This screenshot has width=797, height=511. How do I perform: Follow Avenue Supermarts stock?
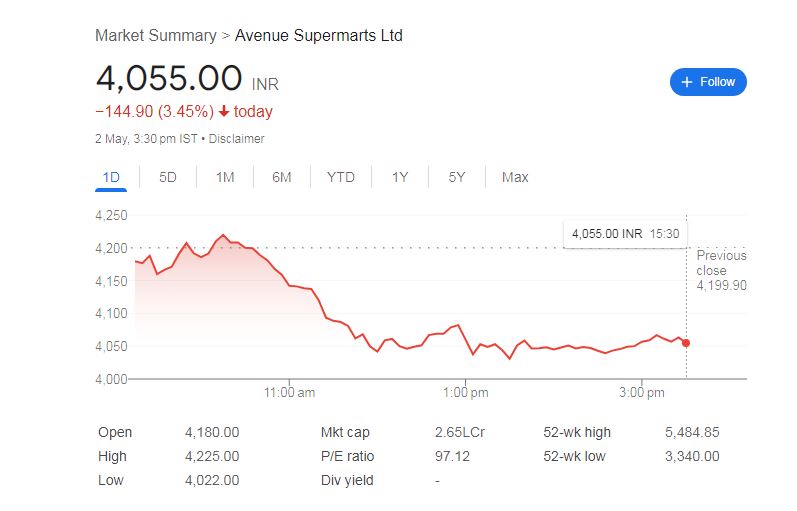708,82
